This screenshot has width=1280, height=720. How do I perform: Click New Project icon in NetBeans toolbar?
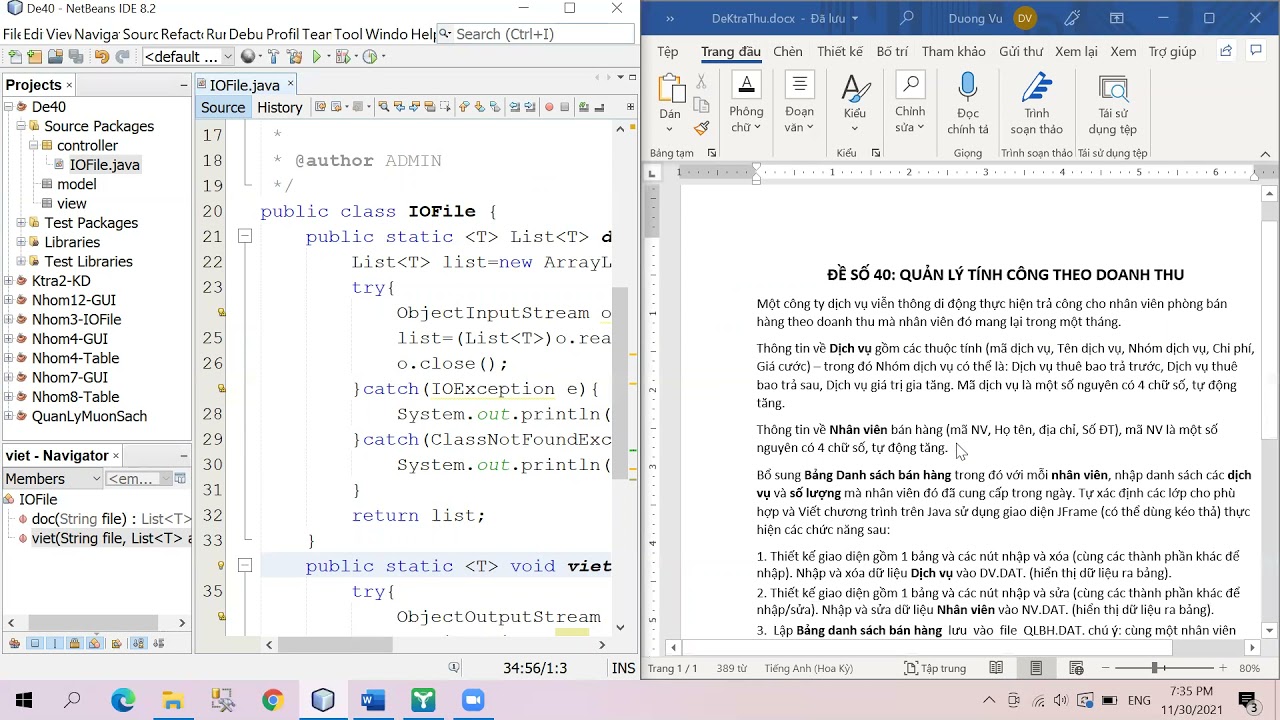[x=35, y=57]
